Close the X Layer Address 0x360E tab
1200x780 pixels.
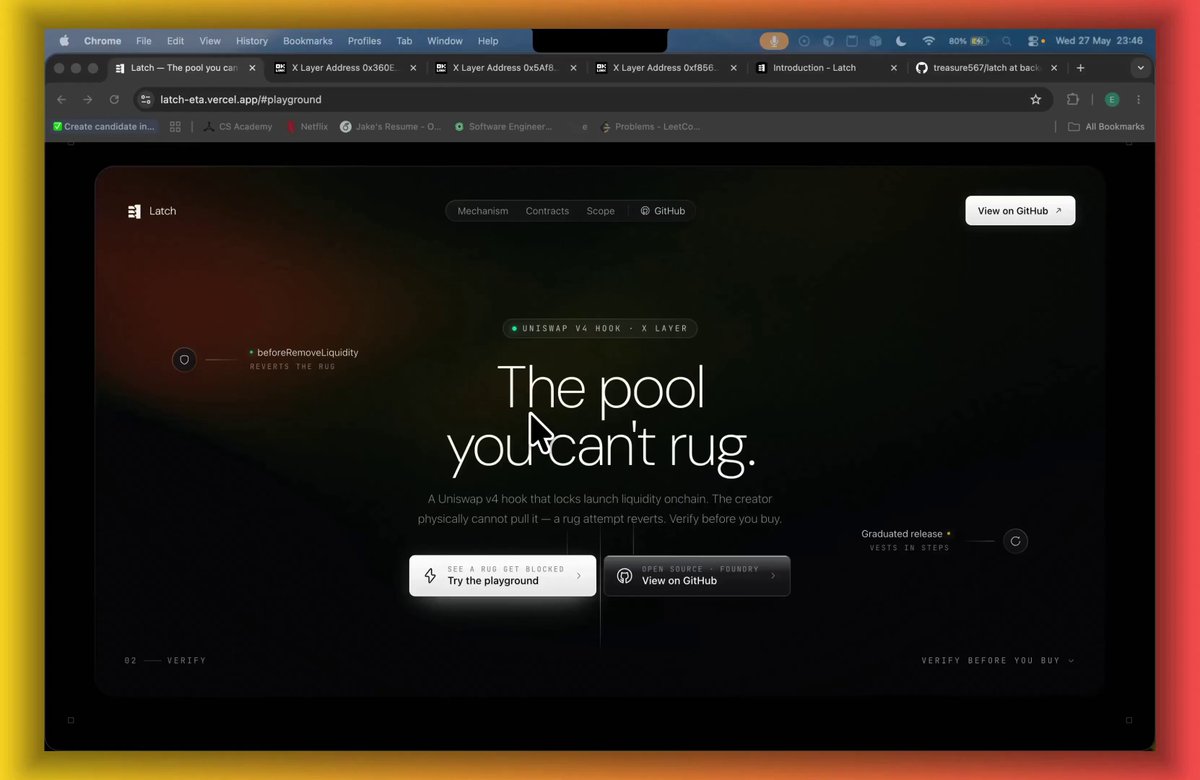tap(412, 68)
